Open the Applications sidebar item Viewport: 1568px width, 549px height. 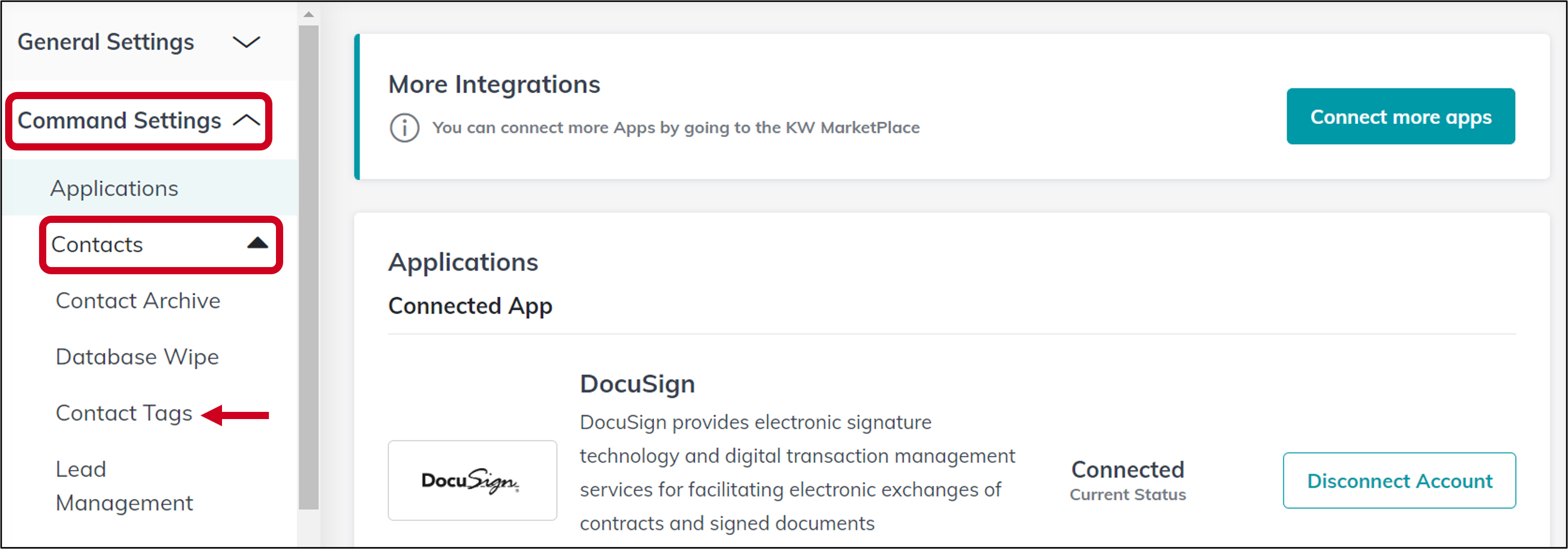coord(115,188)
